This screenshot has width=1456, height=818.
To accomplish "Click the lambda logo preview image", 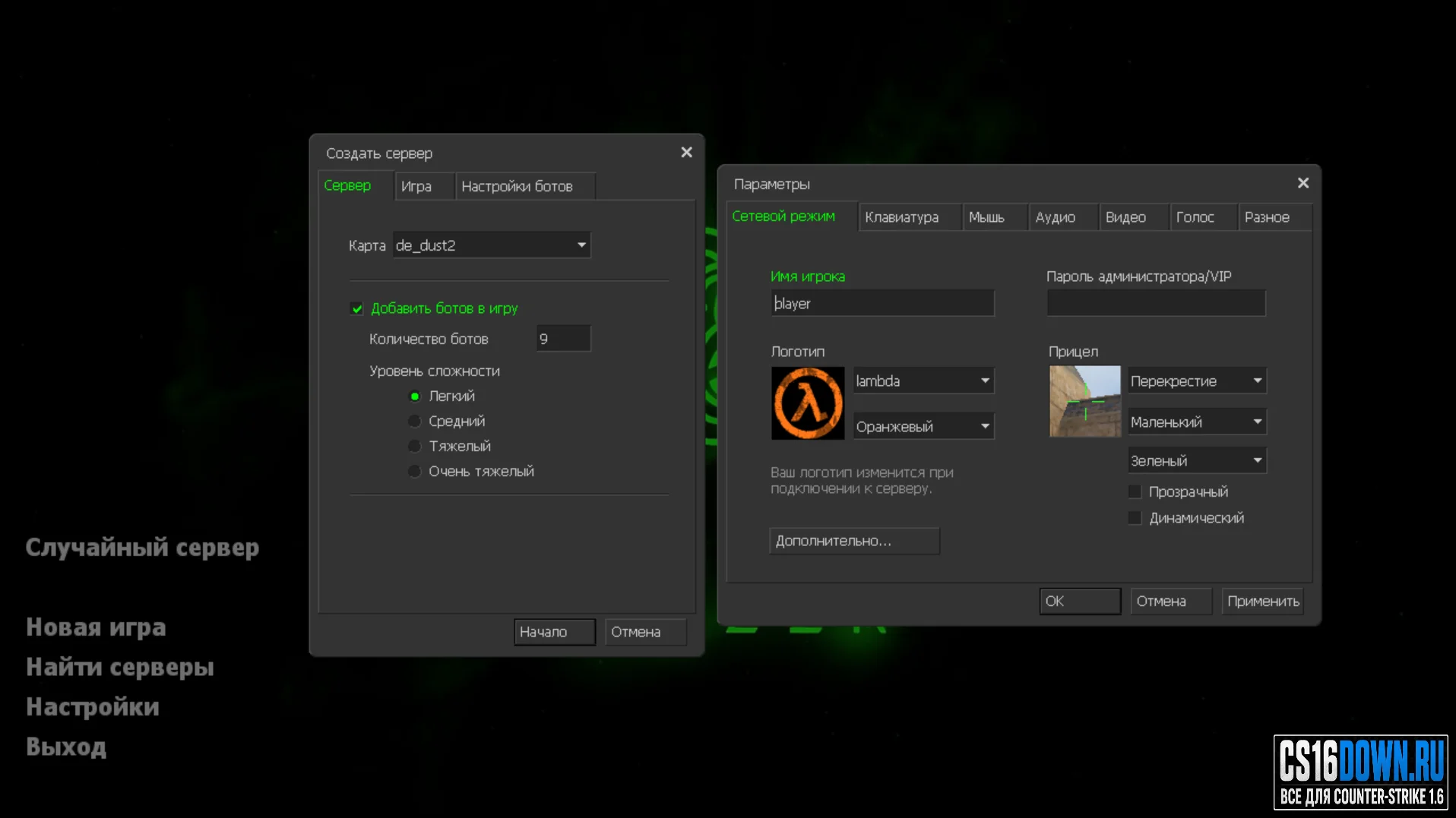I will tap(807, 403).
